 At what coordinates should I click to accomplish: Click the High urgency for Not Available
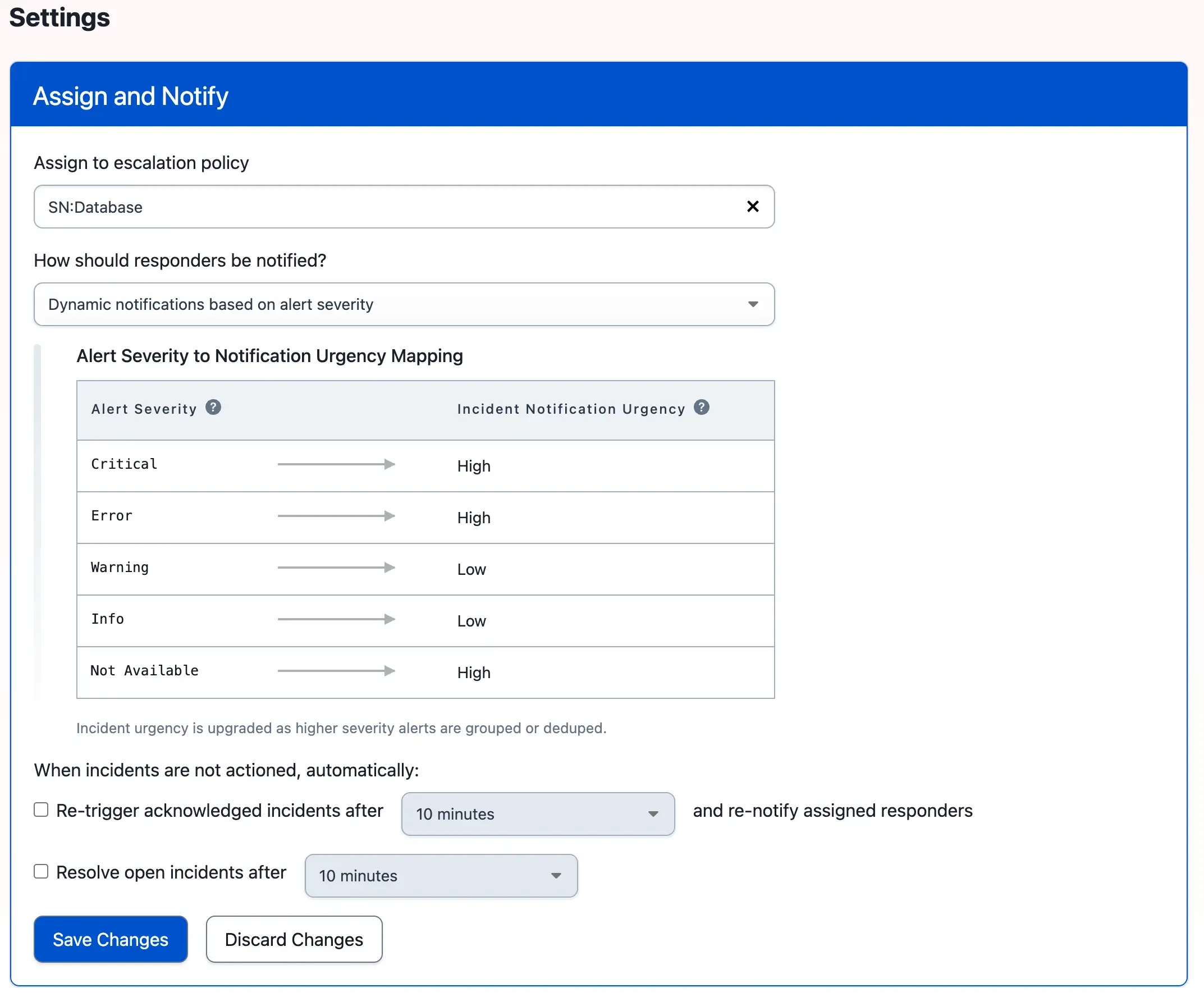(x=474, y=673)
